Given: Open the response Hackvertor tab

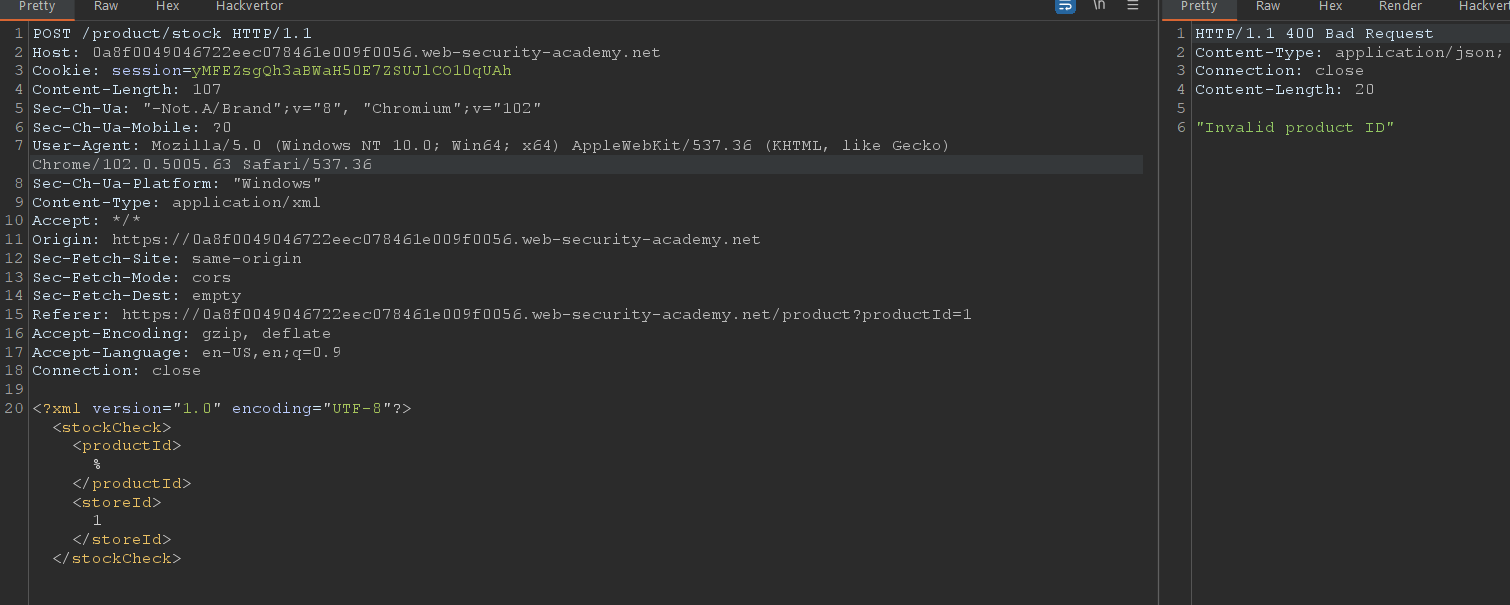Looking at the screenshot, I should coord(1483,6).
